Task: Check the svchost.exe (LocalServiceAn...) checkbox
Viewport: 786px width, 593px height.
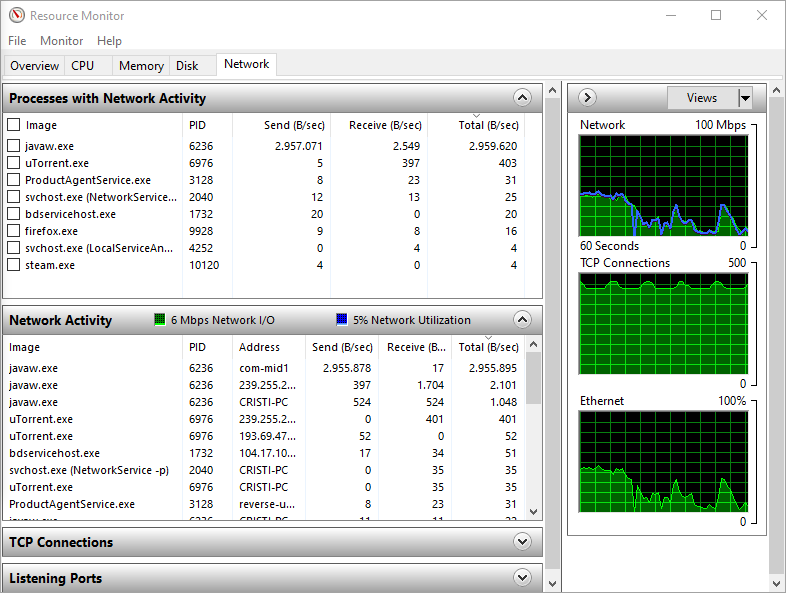Action: pos(14,248)
